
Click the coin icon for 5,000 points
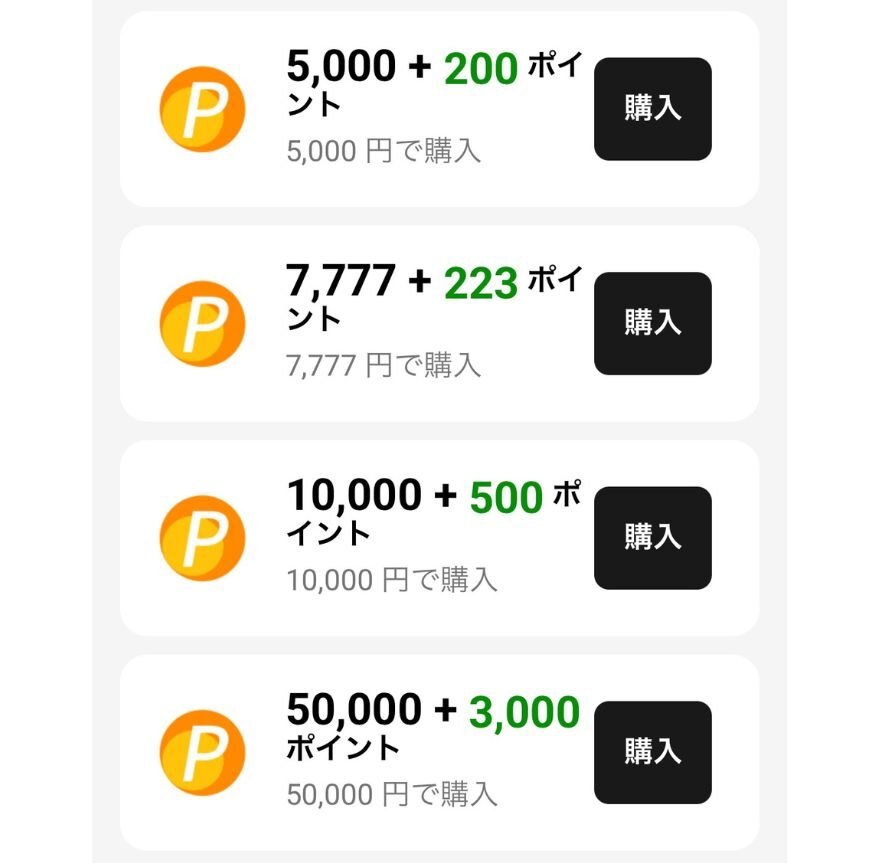pyautogui.click(x=202, y=109)
